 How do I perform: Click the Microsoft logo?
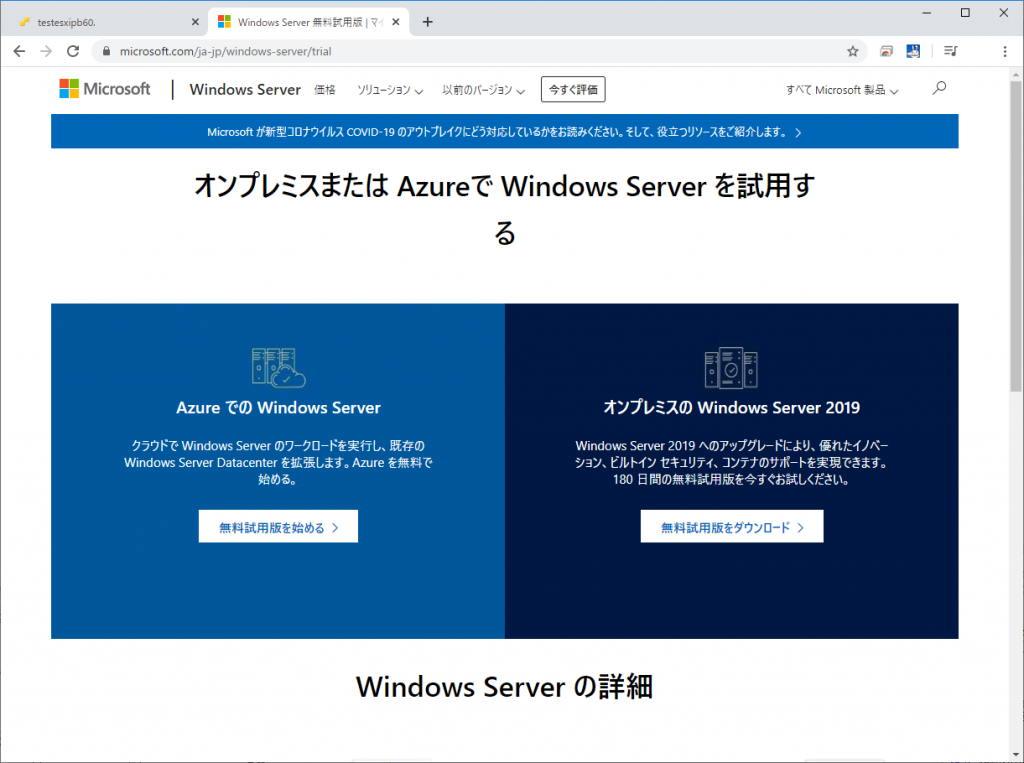104,89
